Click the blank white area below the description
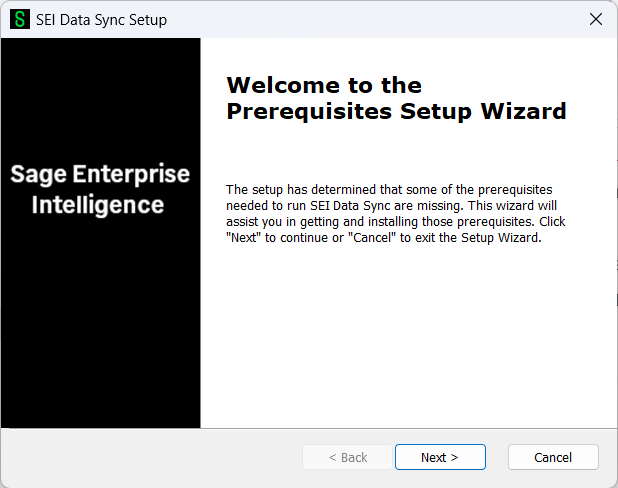 (x=408, y=340)
